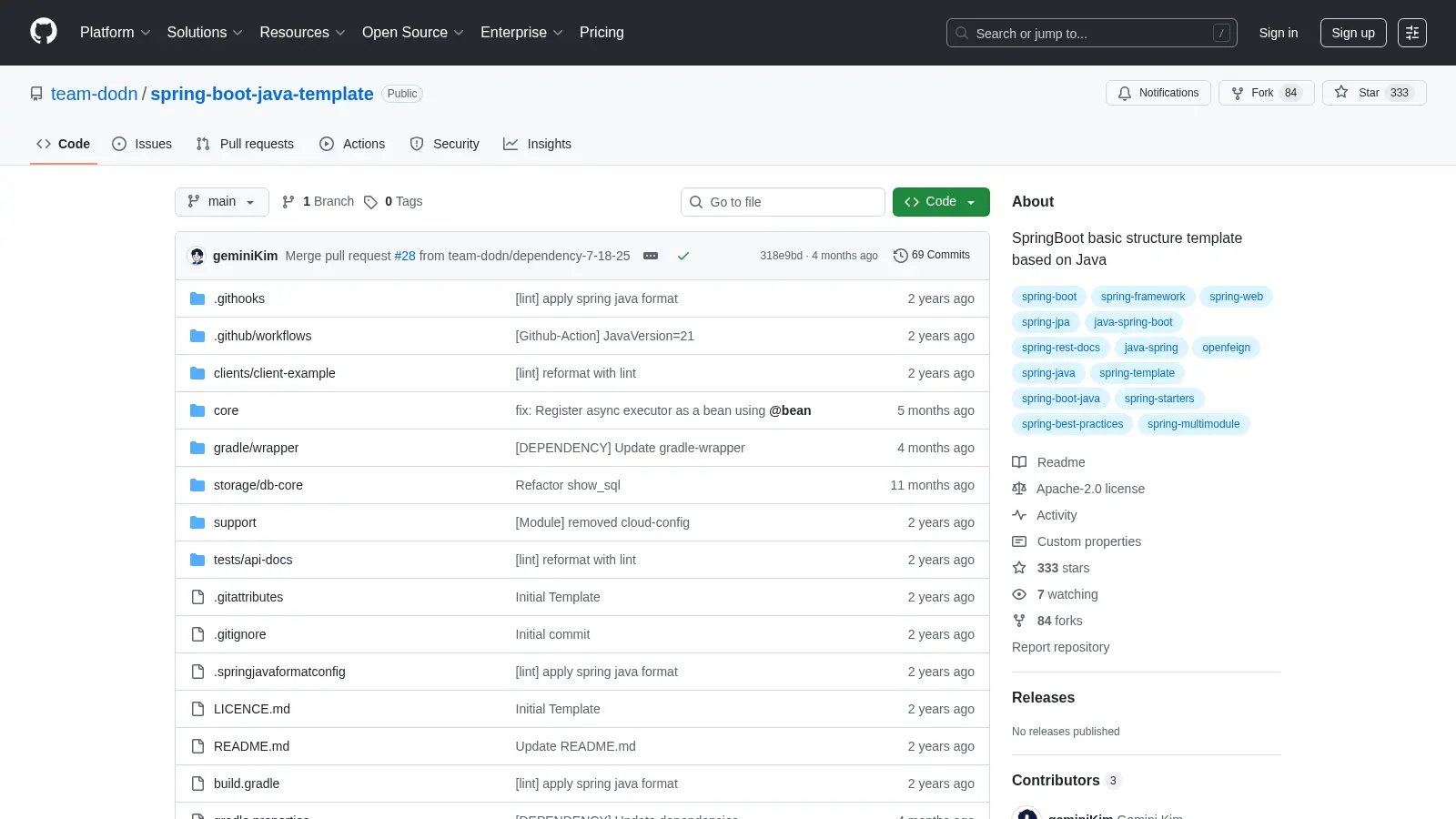Open the support folder
This screenshot has height=819, width=1456.
(x=235, y=522)
